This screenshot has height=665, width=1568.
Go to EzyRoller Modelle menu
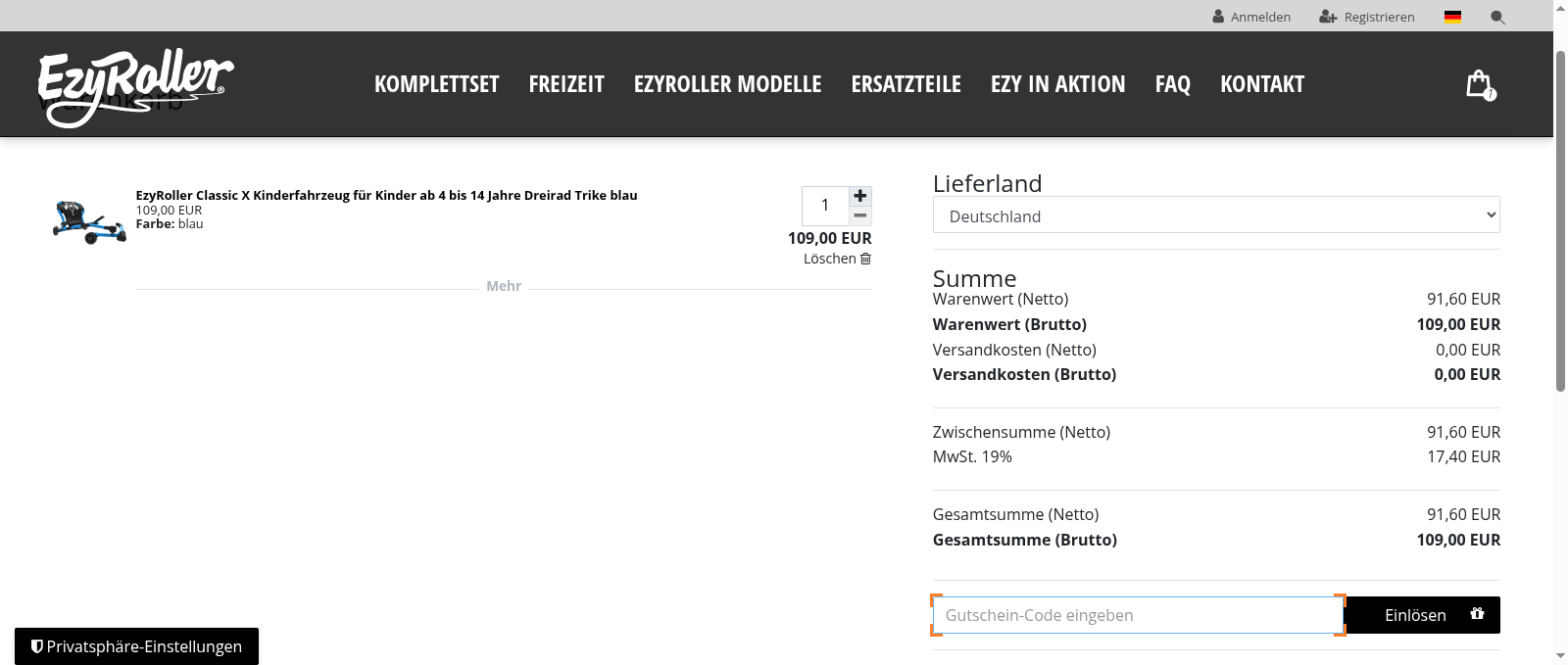tap(727, 84)
